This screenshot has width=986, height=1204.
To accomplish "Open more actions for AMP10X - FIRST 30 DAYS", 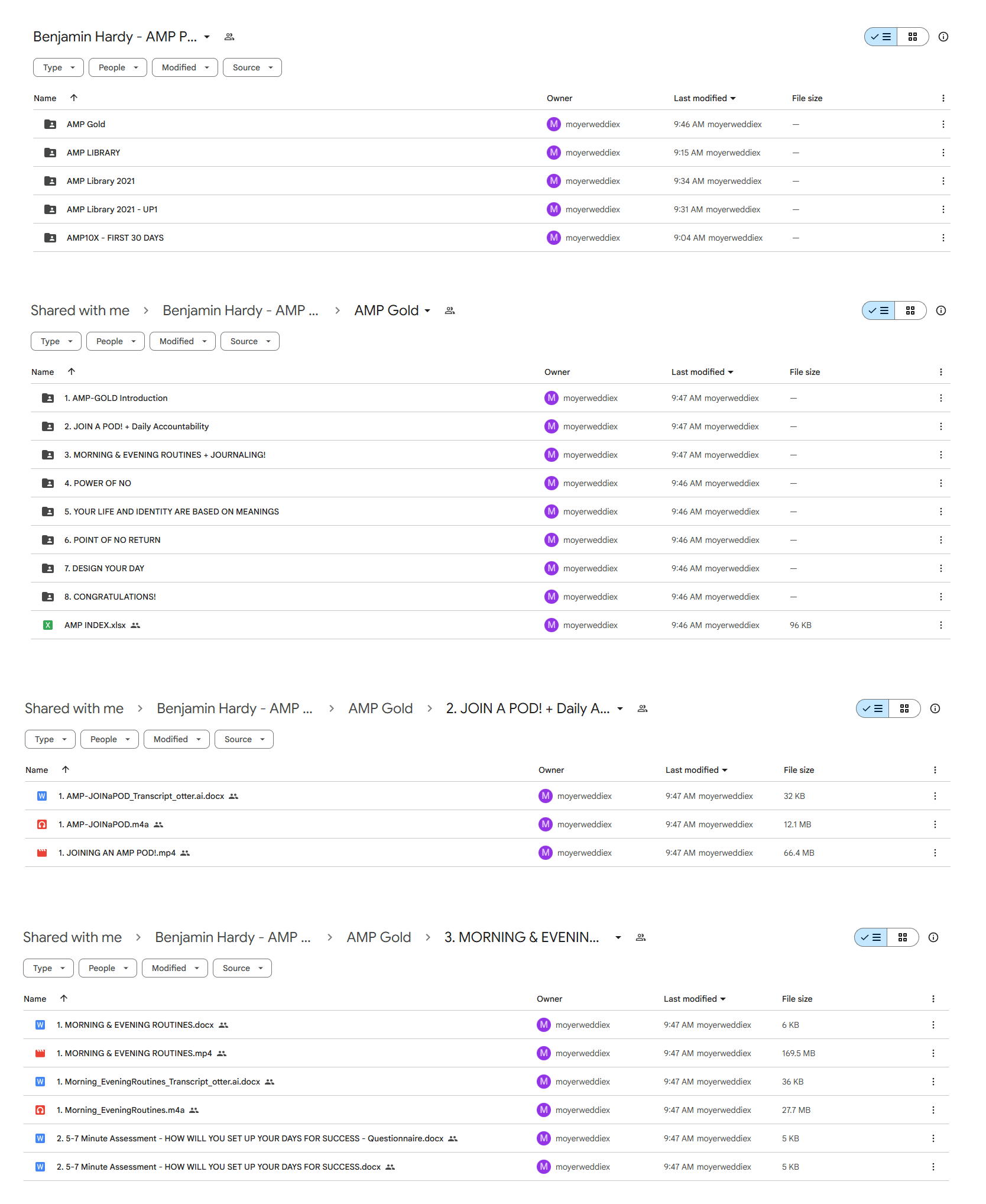I will pyautogui.click(x=943, y=238).
